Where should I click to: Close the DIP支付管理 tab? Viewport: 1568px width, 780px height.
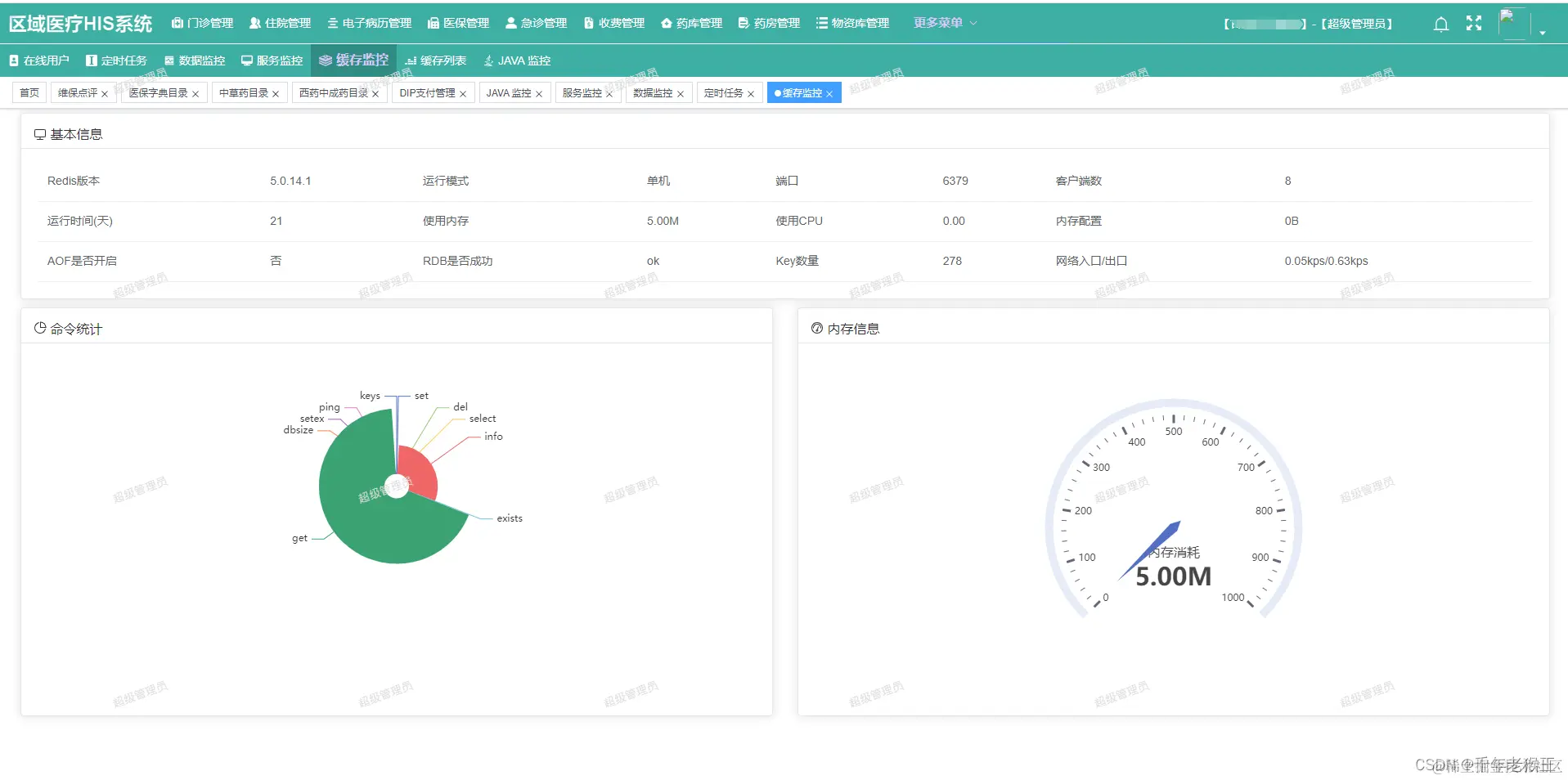(463, 92)
